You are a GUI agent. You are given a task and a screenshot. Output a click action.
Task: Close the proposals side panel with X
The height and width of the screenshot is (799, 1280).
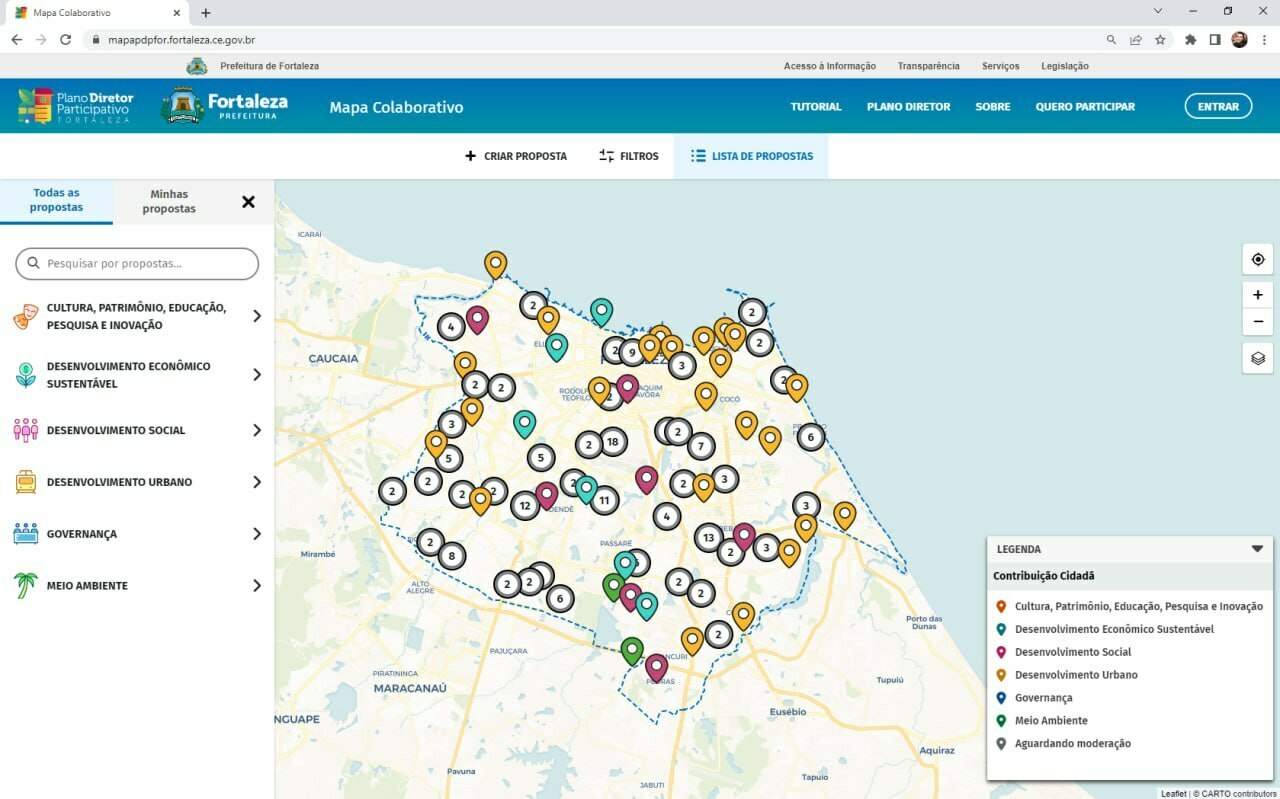coord(248,202)
